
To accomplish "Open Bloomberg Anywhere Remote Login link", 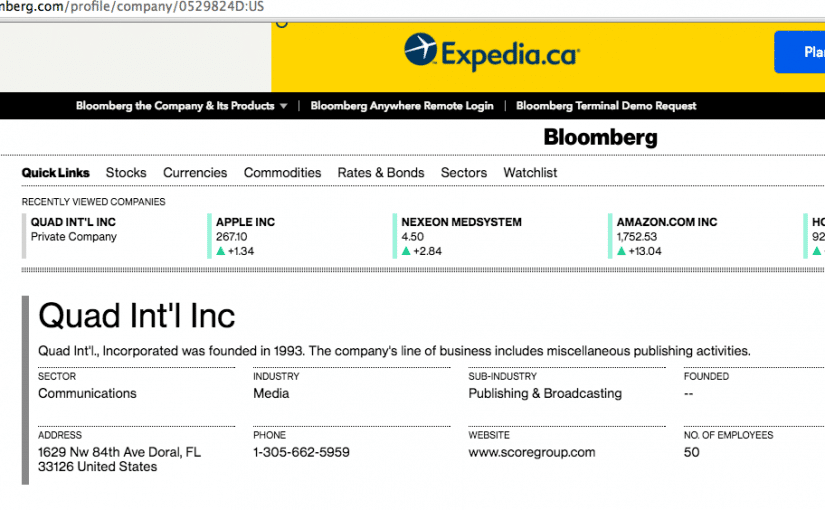I will (402, 106).
